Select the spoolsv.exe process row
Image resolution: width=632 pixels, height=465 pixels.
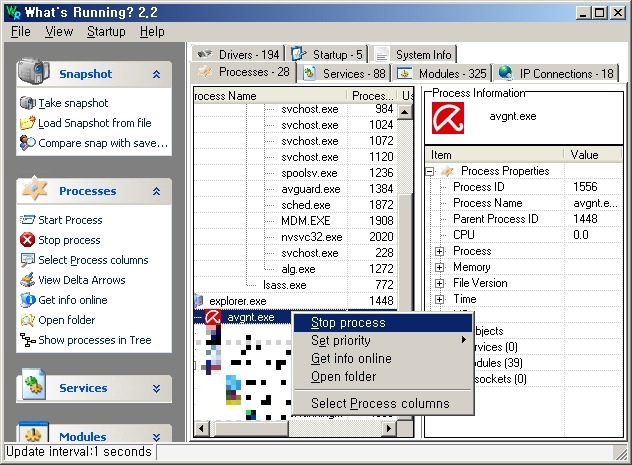tap(295, 173)
